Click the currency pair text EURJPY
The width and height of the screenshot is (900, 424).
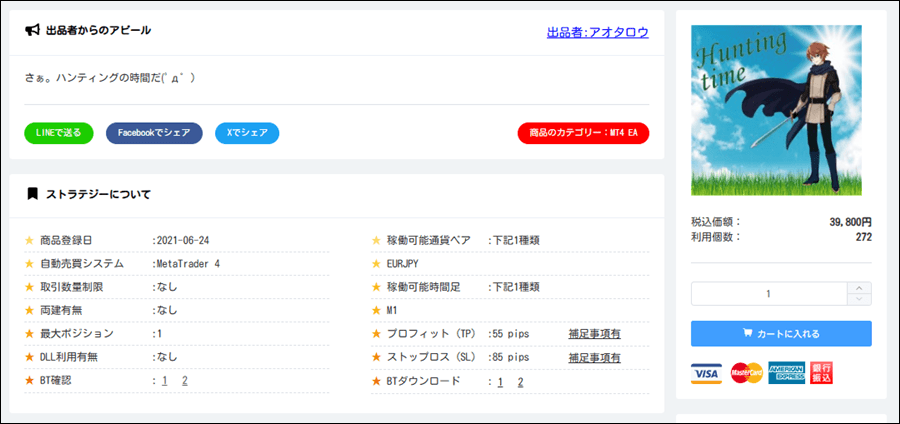coord(402,263)
